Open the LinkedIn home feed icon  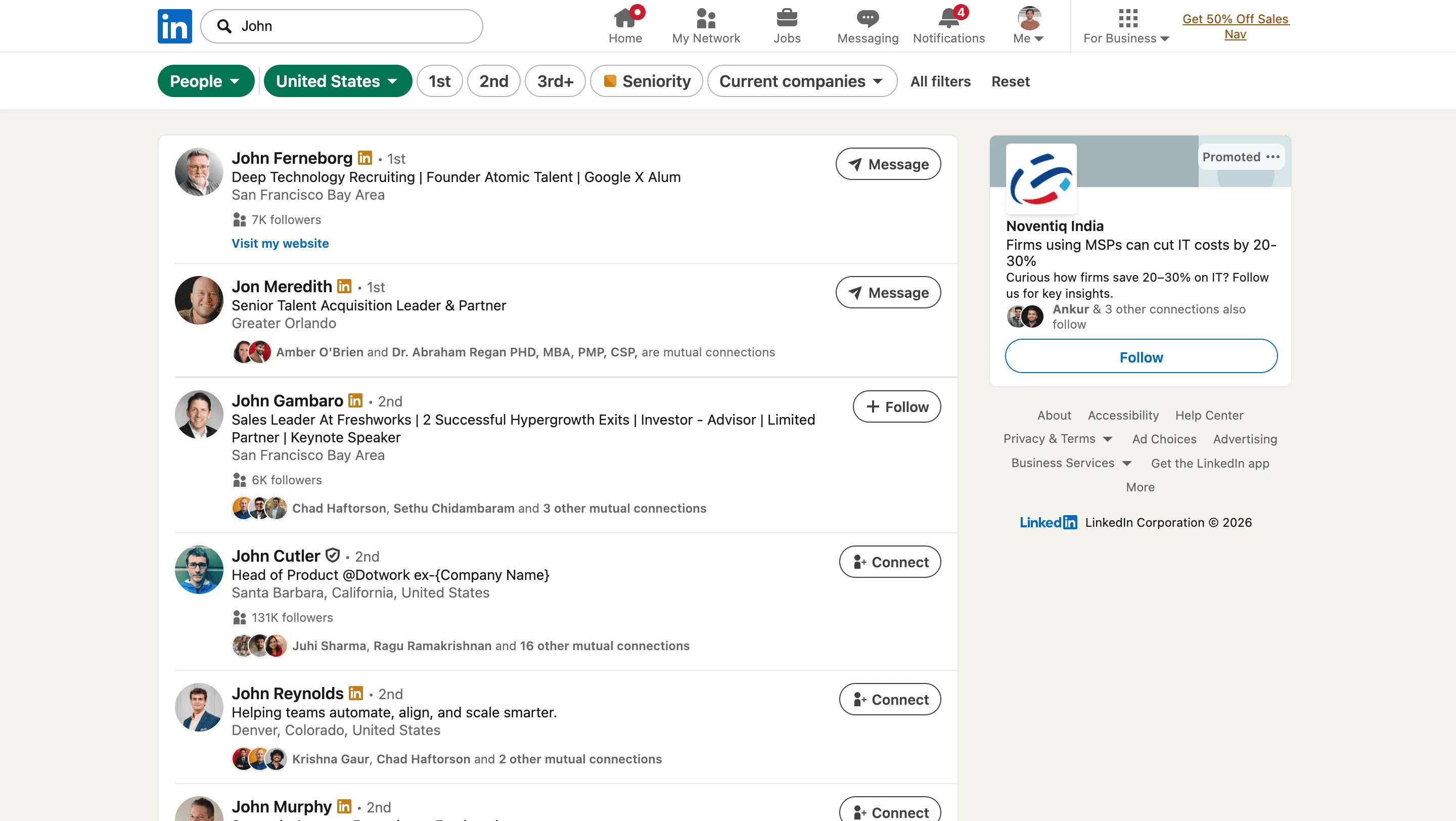click(x=625, y=19)
